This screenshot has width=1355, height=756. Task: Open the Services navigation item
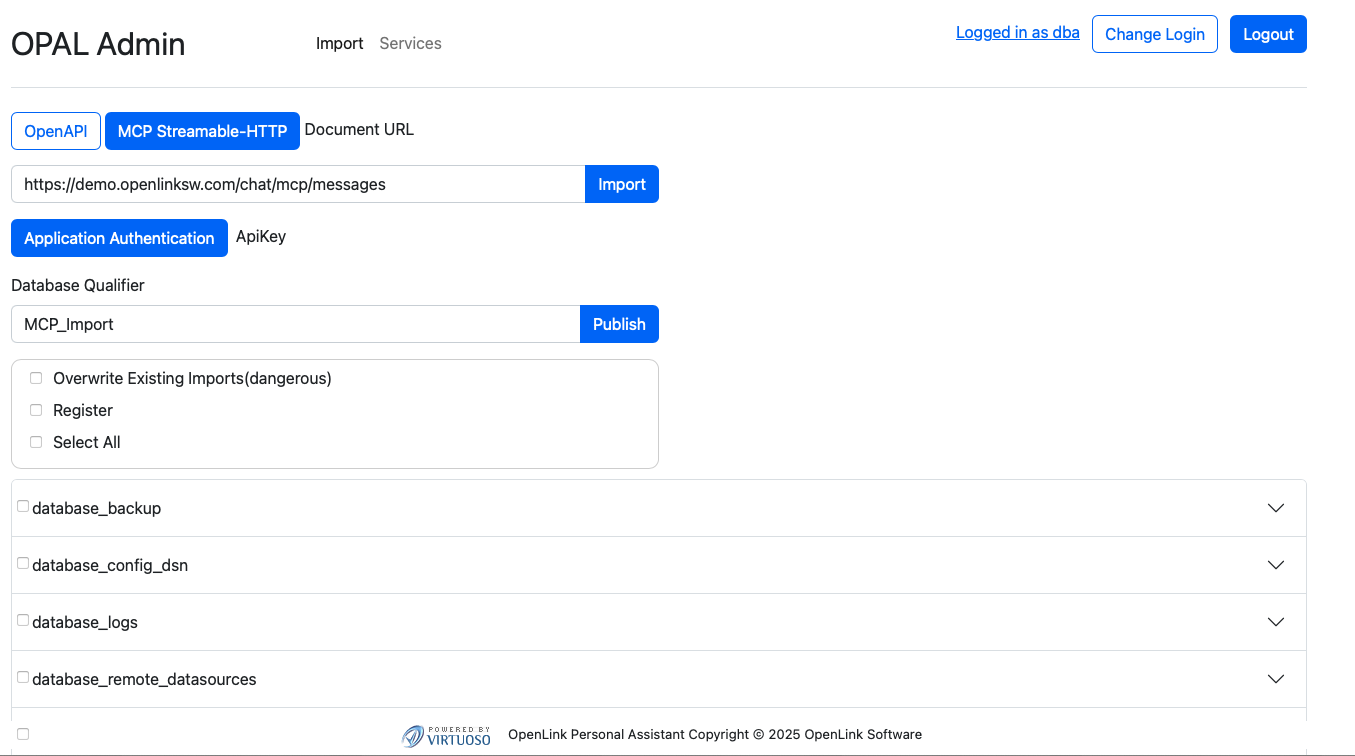coord(410,43)
